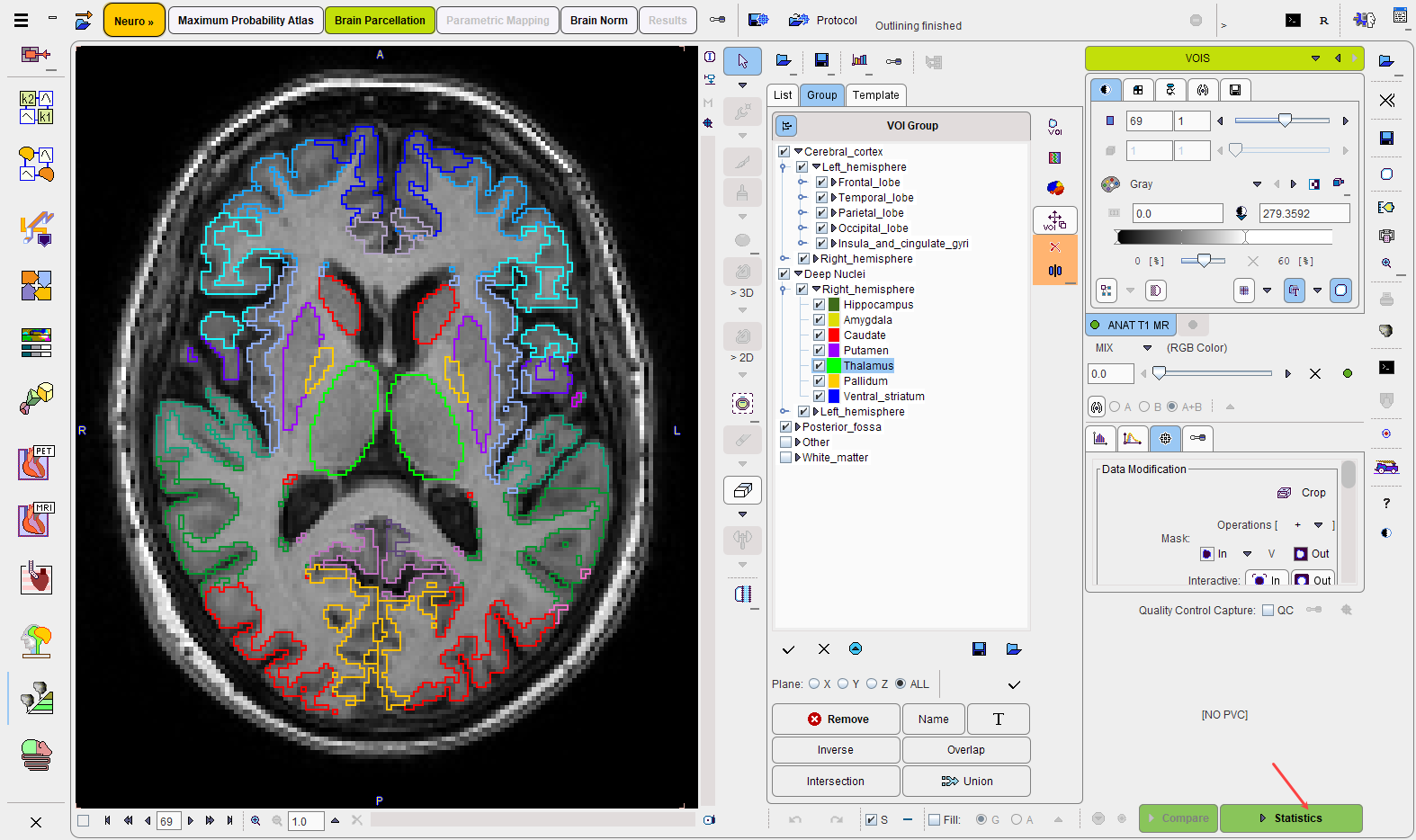The height and width of the screenshot is (840, 1416).
Task: Open the Operations dropdown arrow
Action: pos(1318,525)
